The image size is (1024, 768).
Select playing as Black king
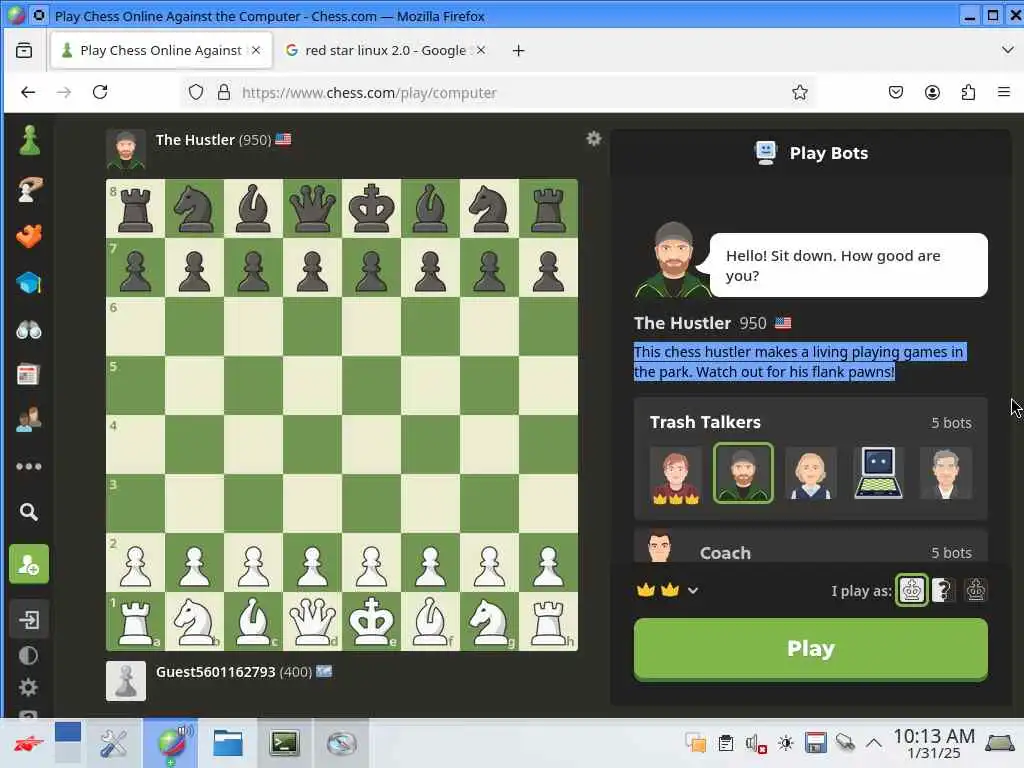(x=976, y=590)
